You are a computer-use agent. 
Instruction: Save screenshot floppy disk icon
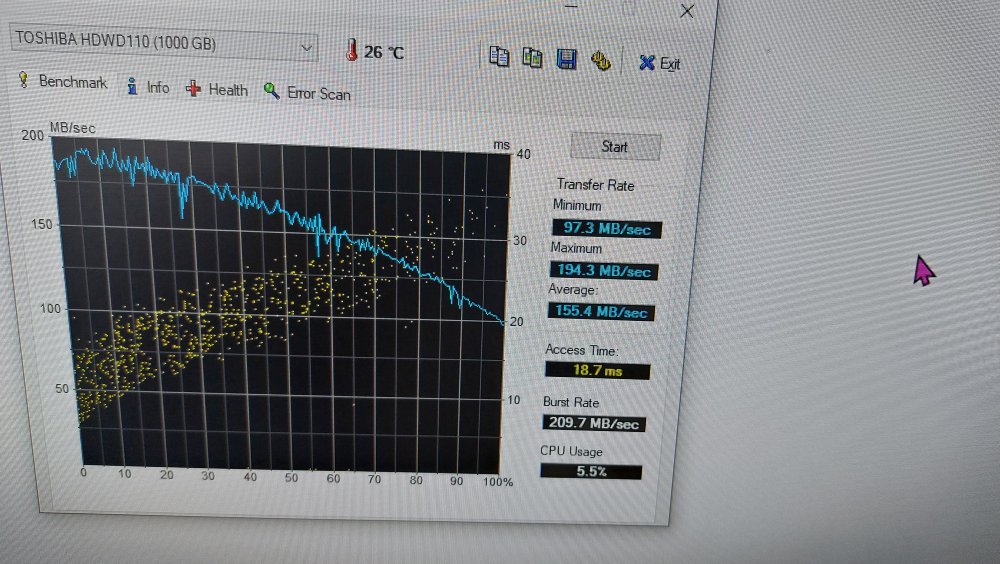[x=566, y=59]
